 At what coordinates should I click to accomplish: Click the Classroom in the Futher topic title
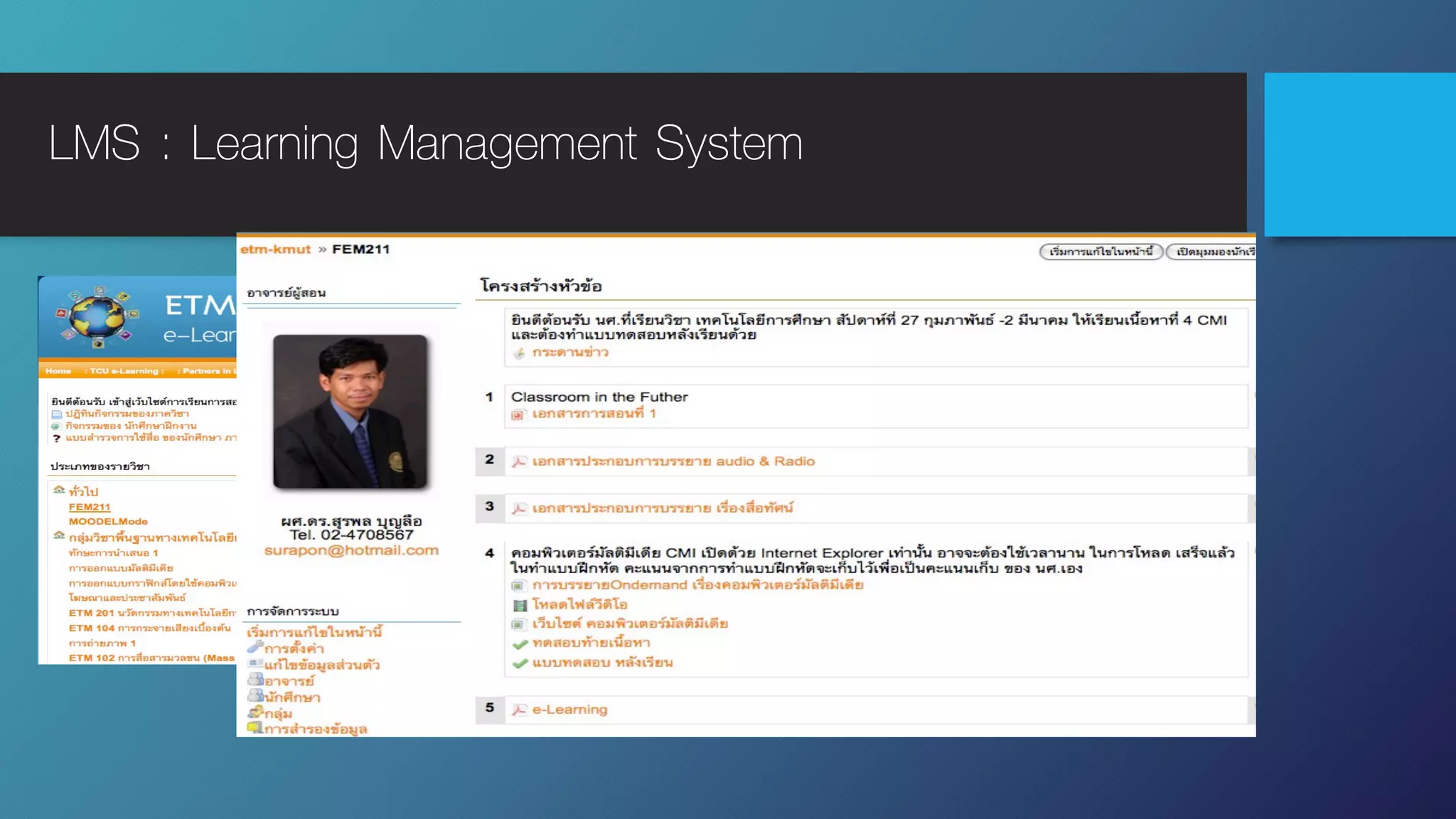click(599, 397)
